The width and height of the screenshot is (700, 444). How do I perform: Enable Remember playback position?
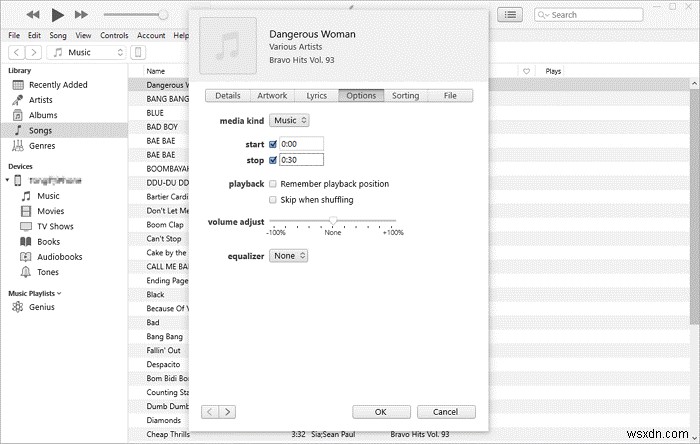click(273, 184)
